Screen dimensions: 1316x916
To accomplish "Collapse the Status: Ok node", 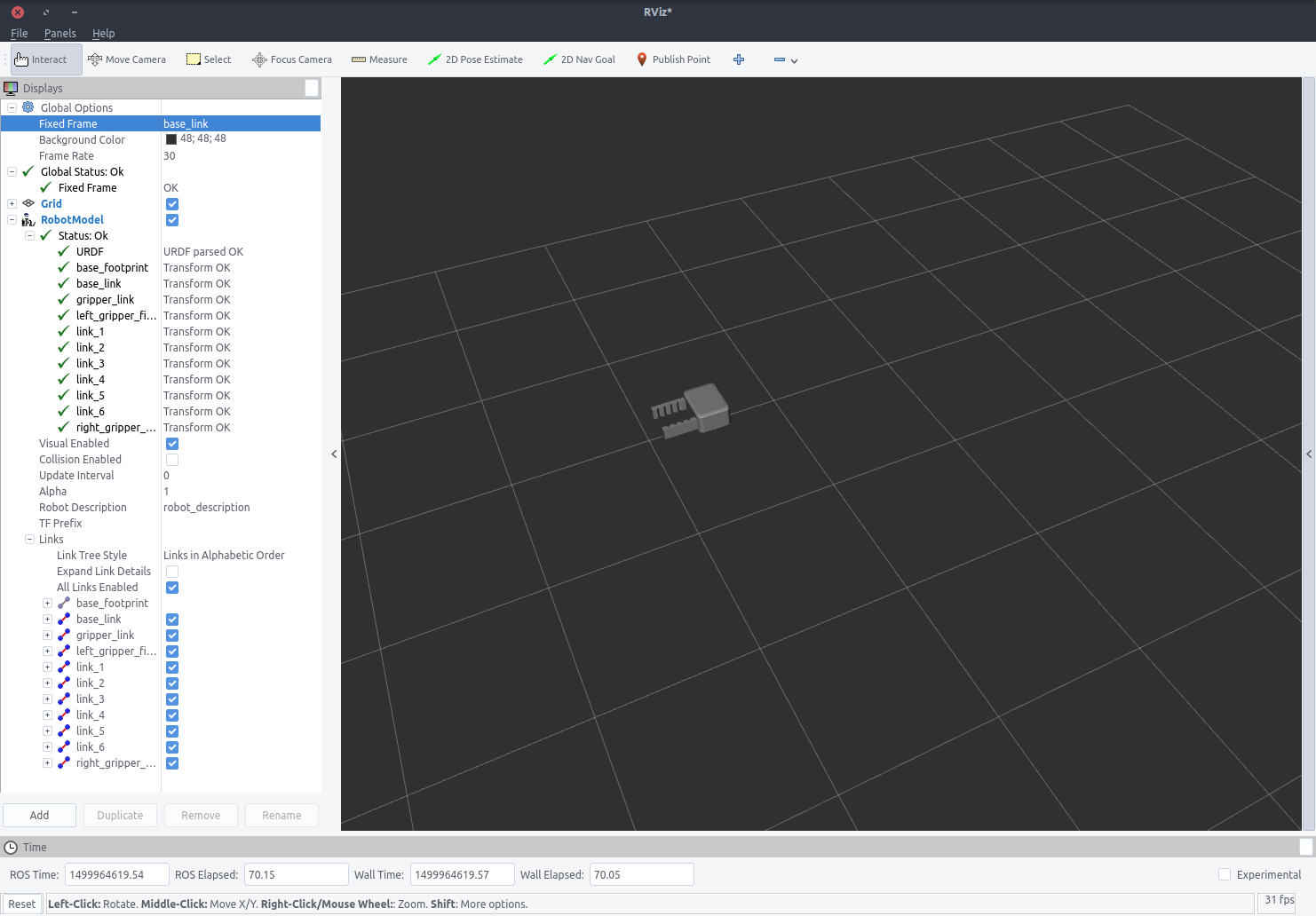I will point(29,235).
